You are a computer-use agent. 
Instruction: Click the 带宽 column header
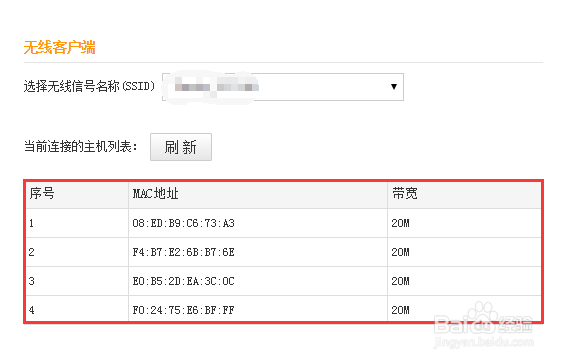click(405, 194)
